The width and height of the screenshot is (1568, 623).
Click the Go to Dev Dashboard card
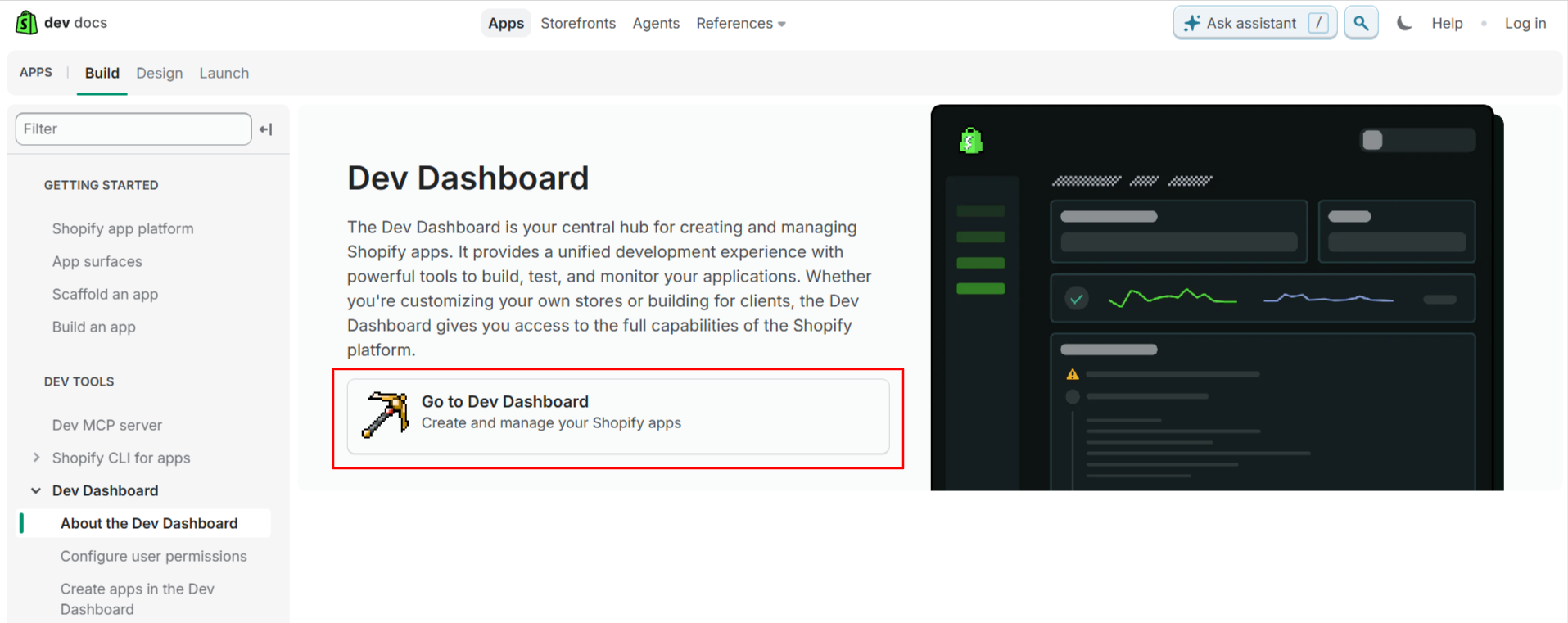[x=617, y=416]
